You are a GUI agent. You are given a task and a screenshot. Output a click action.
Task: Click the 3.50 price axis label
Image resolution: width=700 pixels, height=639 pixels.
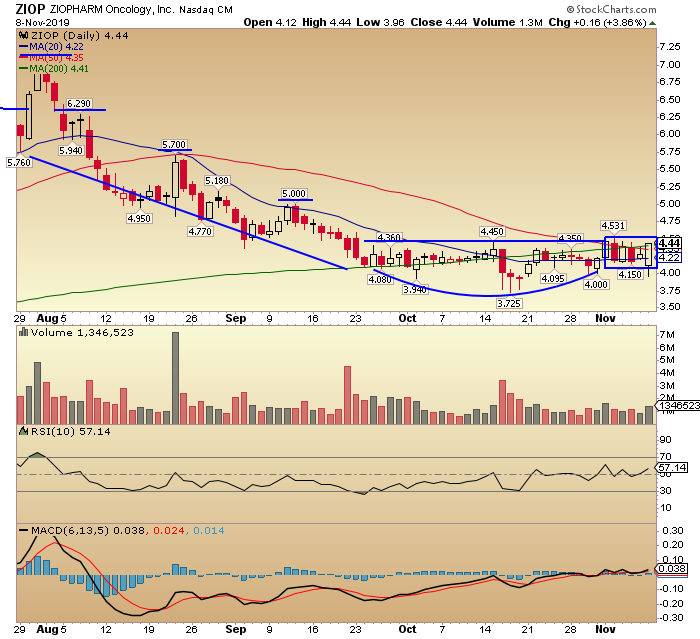pyautogui.click(x=670, y=307)
